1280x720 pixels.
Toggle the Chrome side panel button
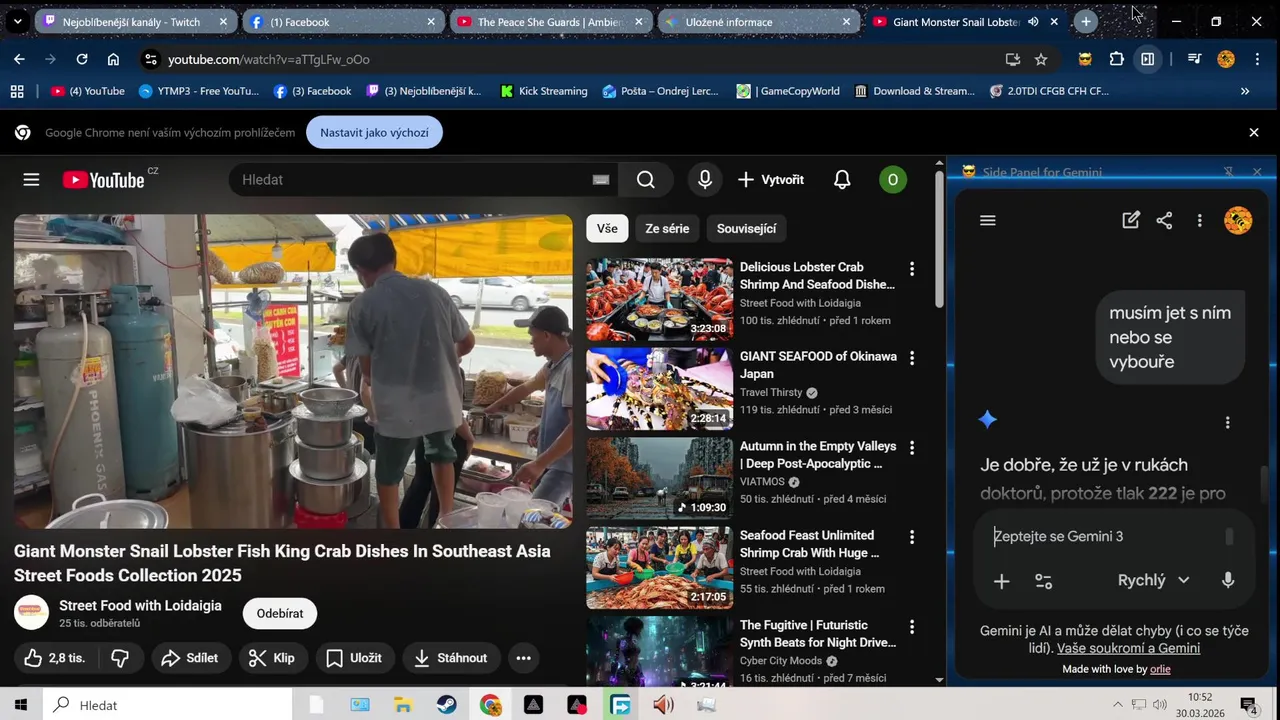pos(1148,59)
